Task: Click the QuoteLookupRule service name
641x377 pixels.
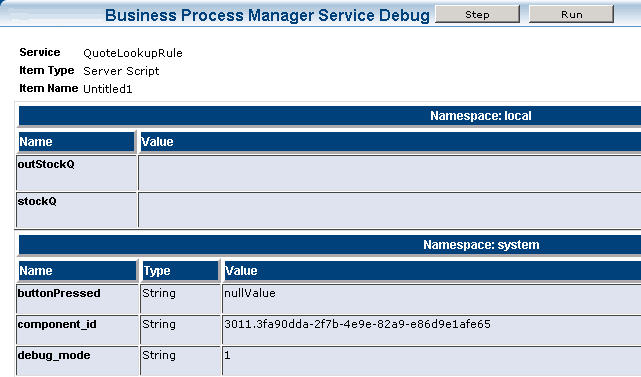Action: coord(133,53)
